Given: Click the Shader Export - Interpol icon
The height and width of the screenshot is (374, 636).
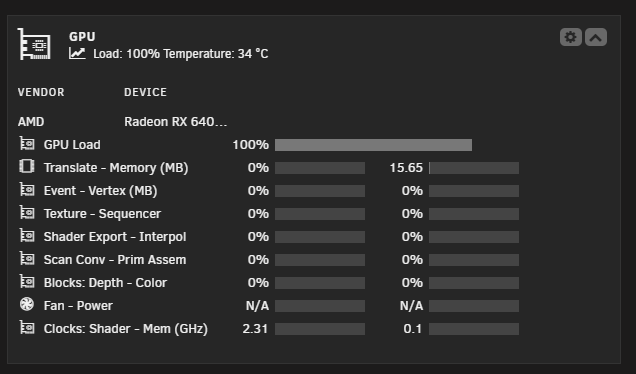Looking at the screenshot, I should (27, 236).
